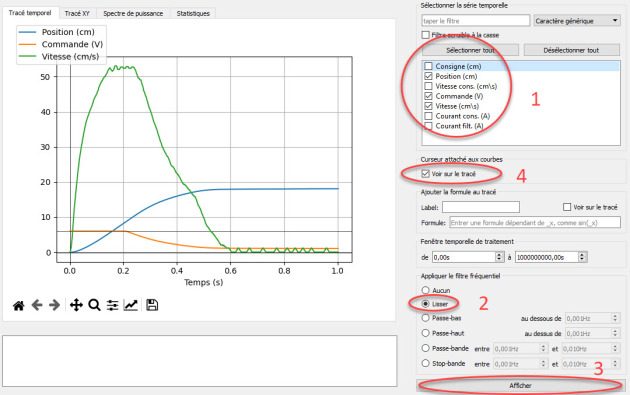630x395 pixels.
Task: Select the Stop-bande filter option
Action: [x=425, y=363]
